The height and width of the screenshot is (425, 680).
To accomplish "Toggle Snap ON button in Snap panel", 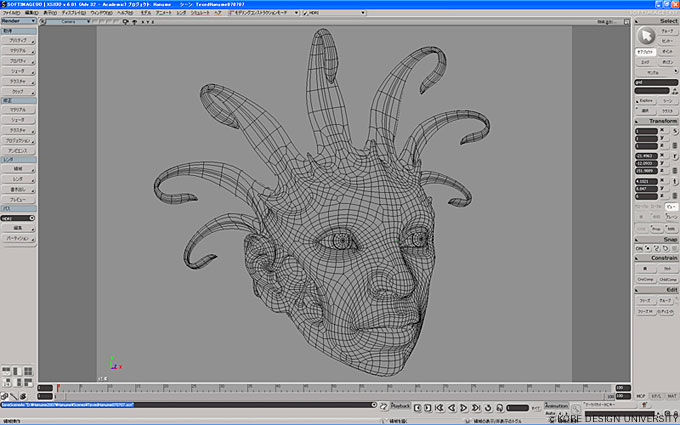I will [x=641, y=248].
